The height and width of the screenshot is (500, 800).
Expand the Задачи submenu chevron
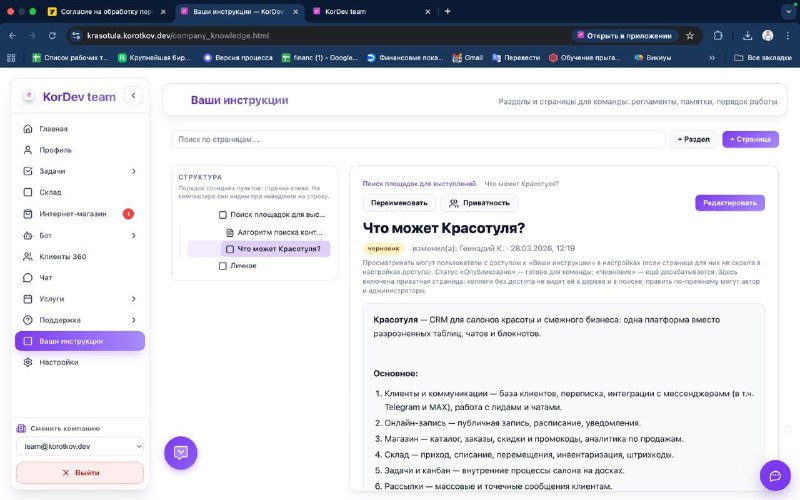[x=134, y=171]
